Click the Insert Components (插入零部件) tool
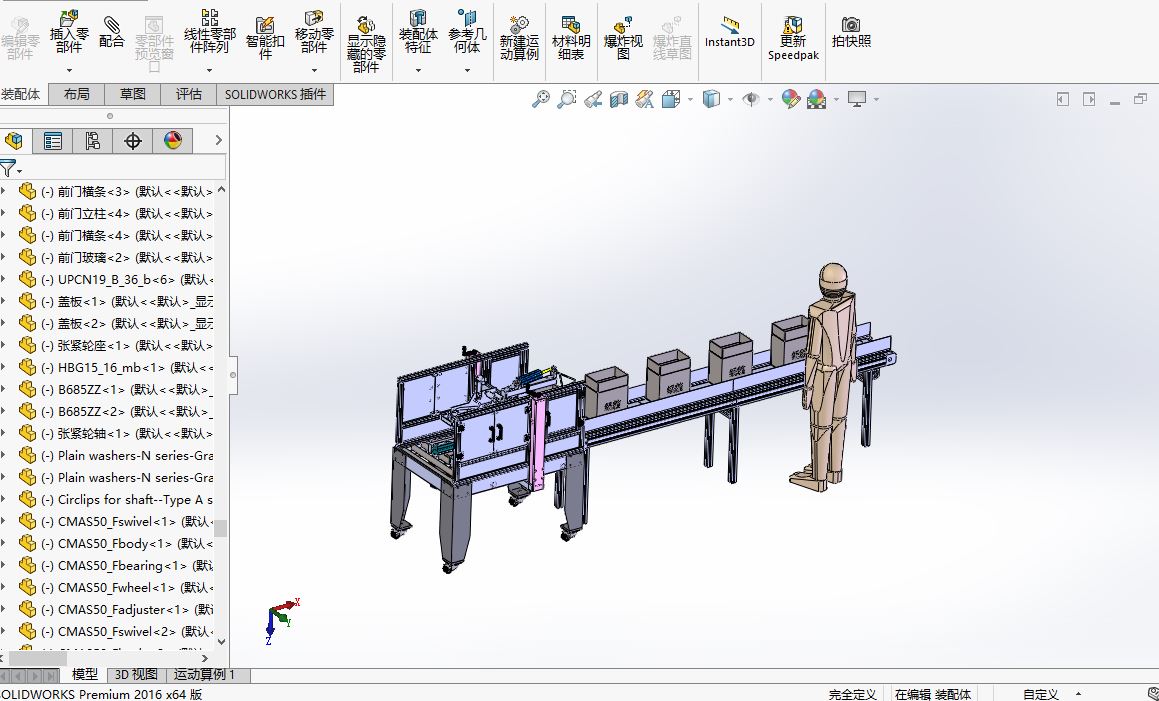The image size is (1159, 701). click(x=69, y=32)
